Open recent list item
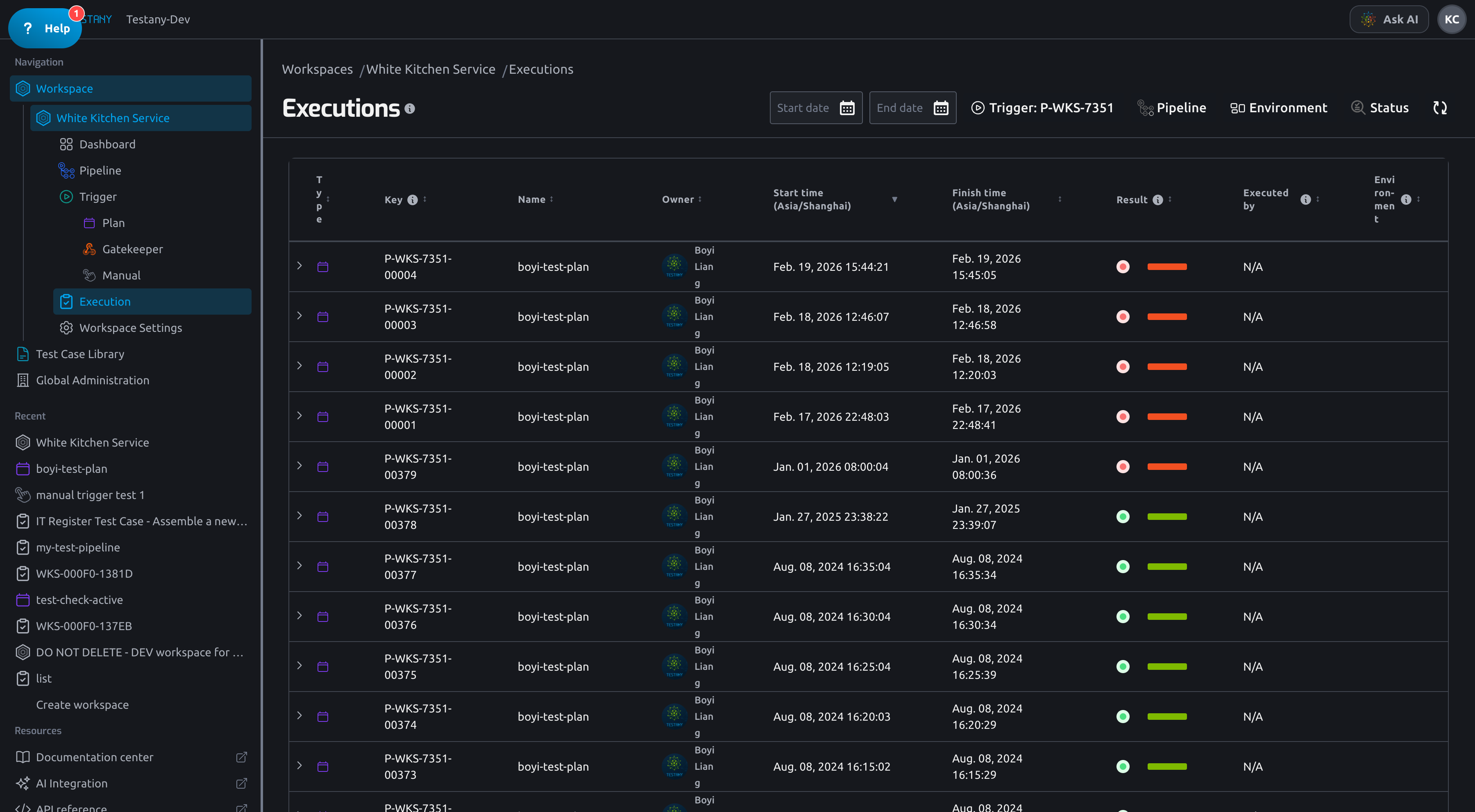The height and width of the screenshot is (812, 1475). click(43, 678)
